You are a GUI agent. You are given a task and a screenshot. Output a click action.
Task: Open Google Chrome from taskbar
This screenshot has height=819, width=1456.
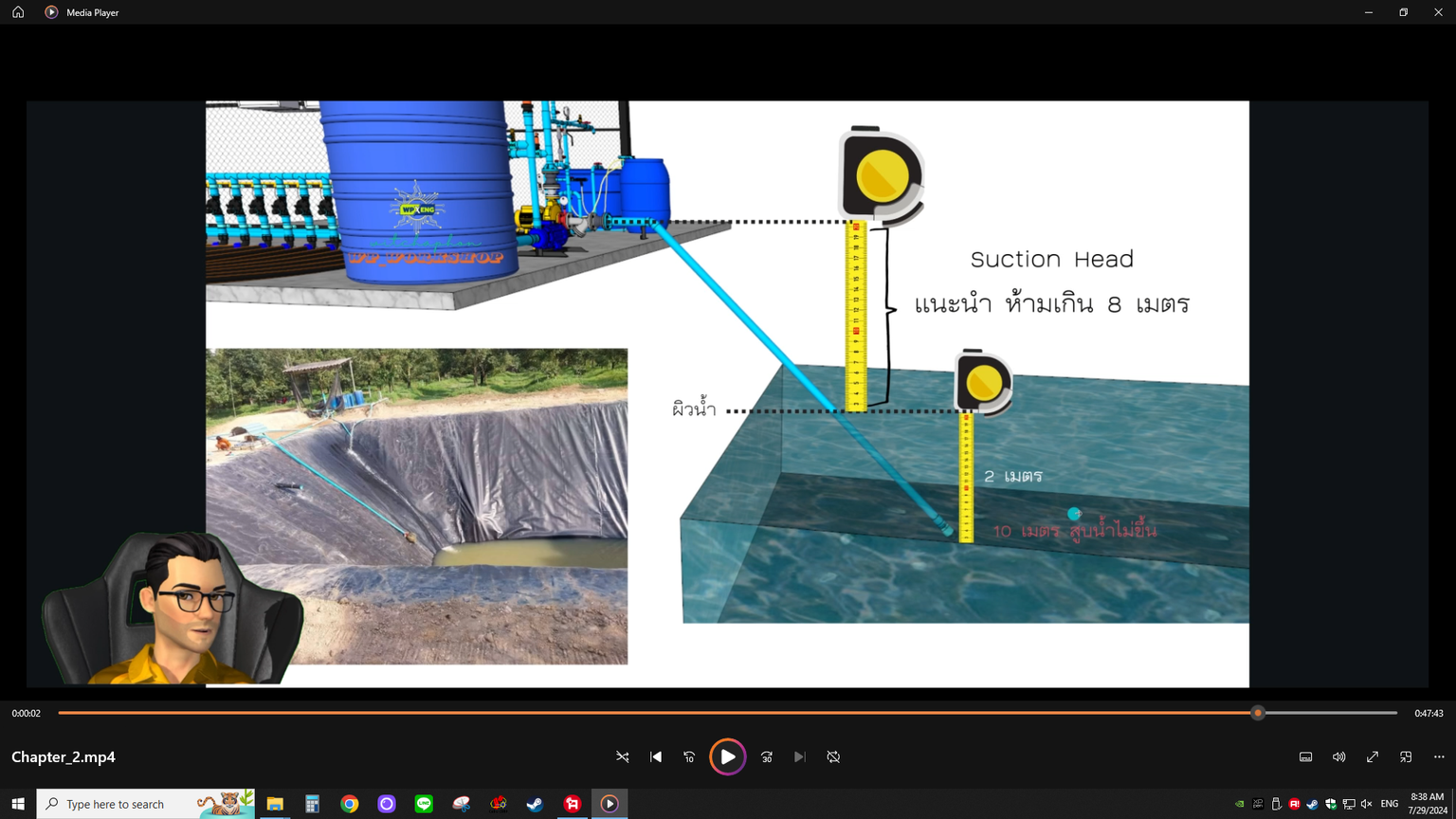tap(350, 804)
